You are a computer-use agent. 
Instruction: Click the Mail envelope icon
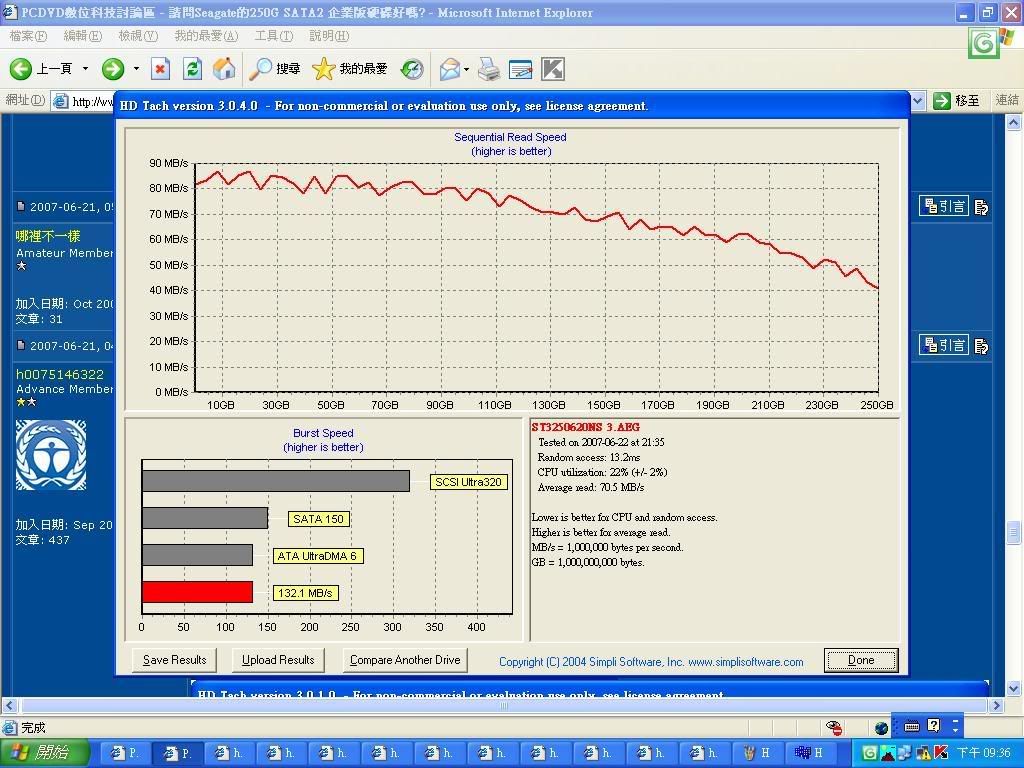[x=450, y=69]
